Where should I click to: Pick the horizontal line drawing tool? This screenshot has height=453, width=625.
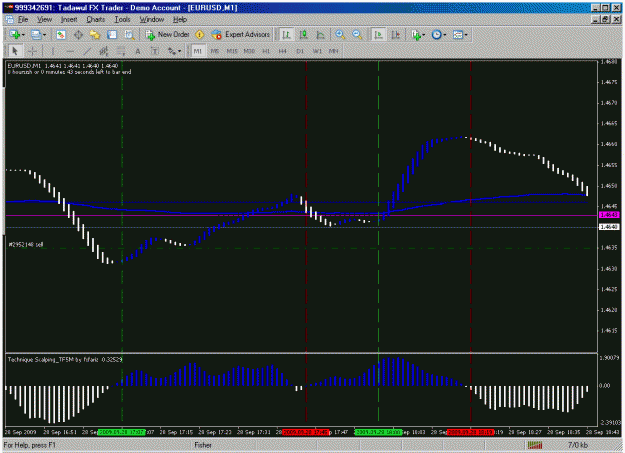click(x=70, y=51)
